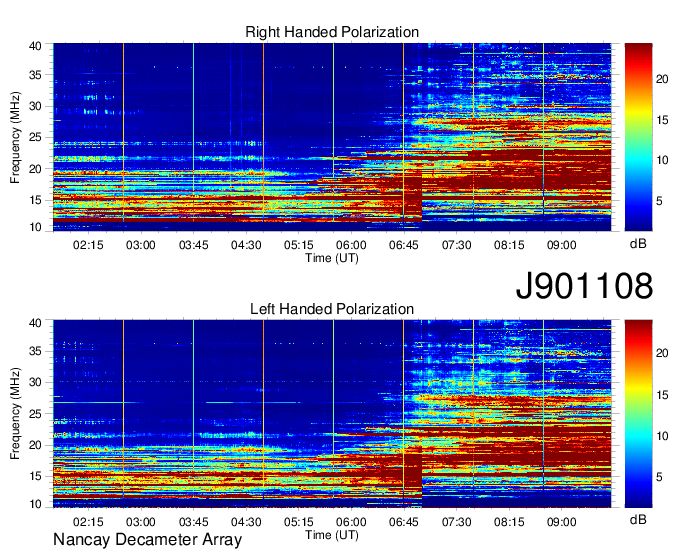Viewport: 680px width, 552px height.
Task: Click the 10 dB label on the upper color bar
Action: tap(662, 160)
